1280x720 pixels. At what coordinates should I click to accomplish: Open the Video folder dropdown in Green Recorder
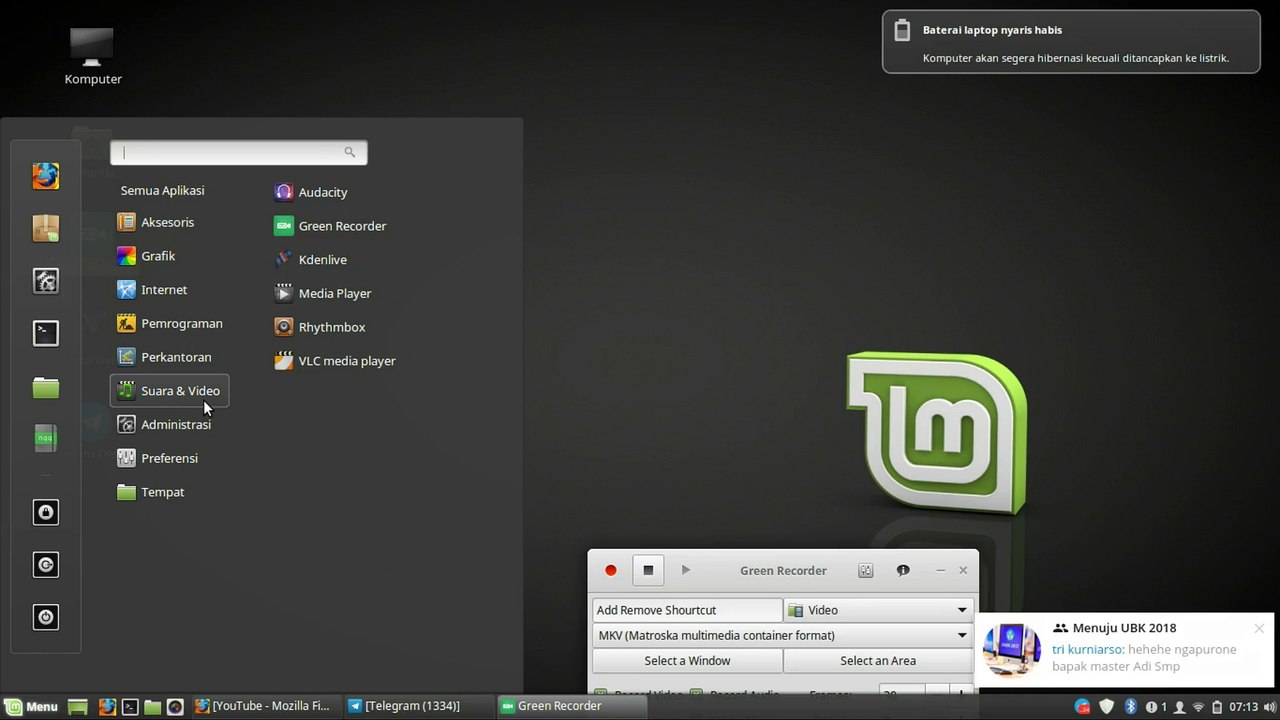tap(878, 610)
